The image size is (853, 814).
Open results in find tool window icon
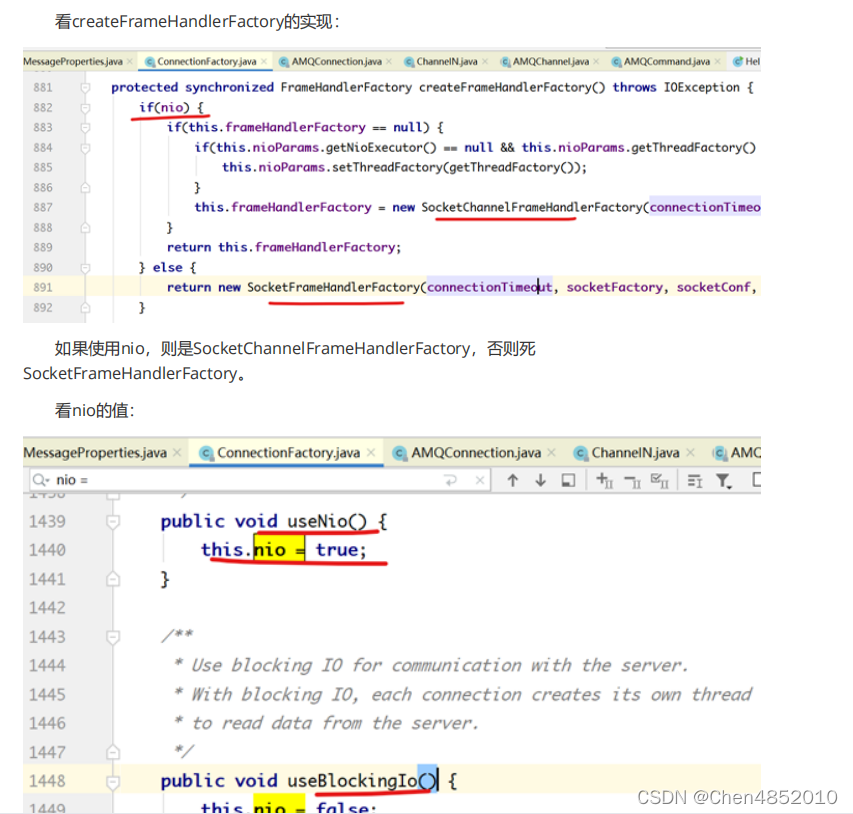[x=568, y=480]
